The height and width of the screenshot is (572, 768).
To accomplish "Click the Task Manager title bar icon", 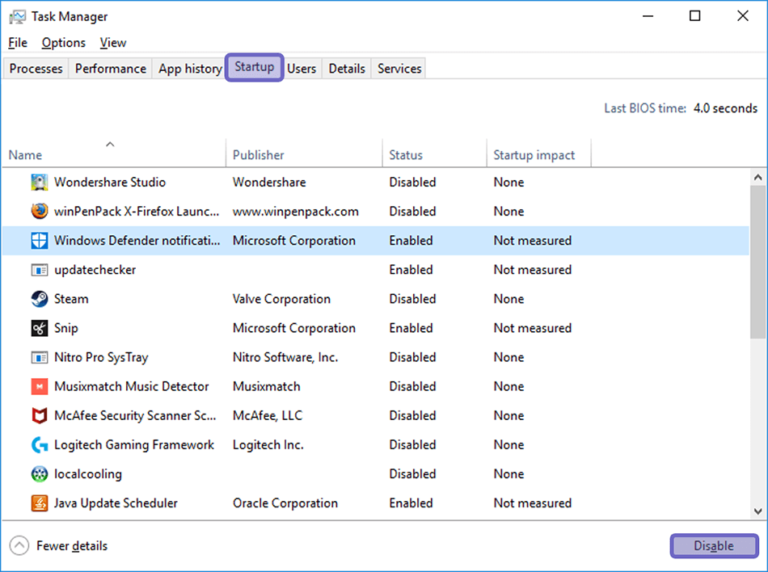I will coord(17,17).
